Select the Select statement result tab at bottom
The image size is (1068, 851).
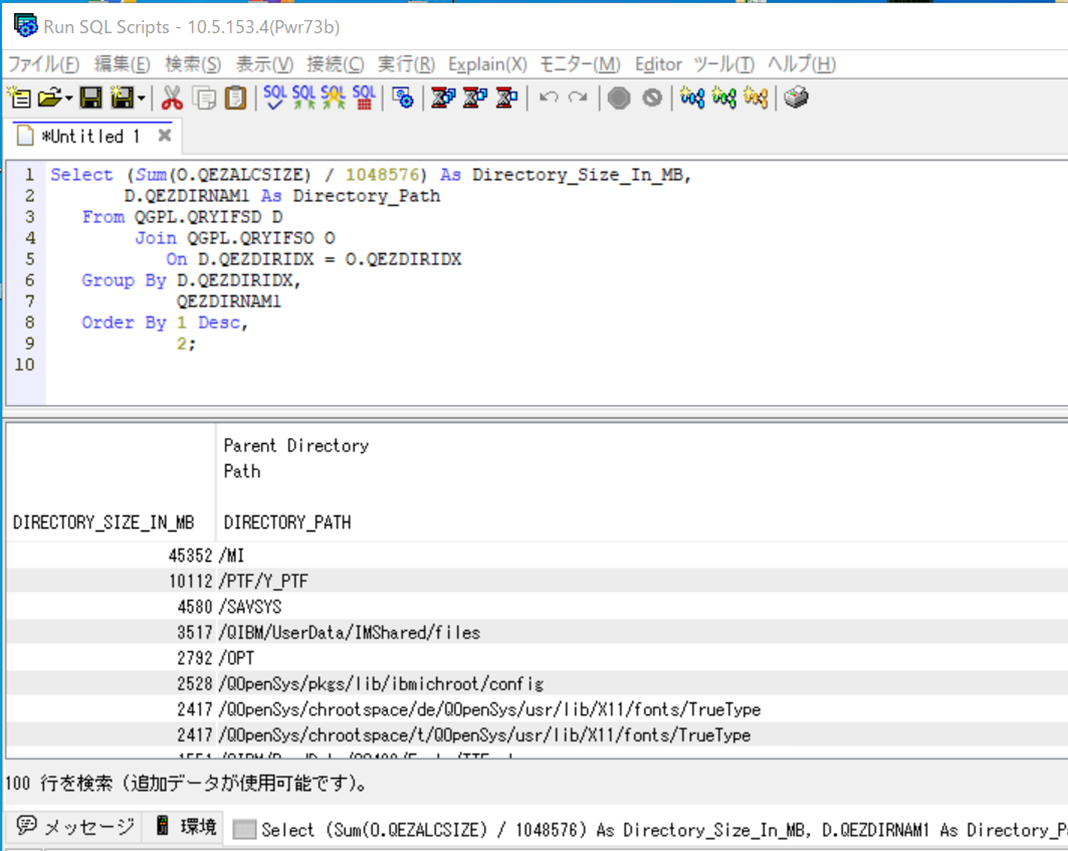click(648, 830)
